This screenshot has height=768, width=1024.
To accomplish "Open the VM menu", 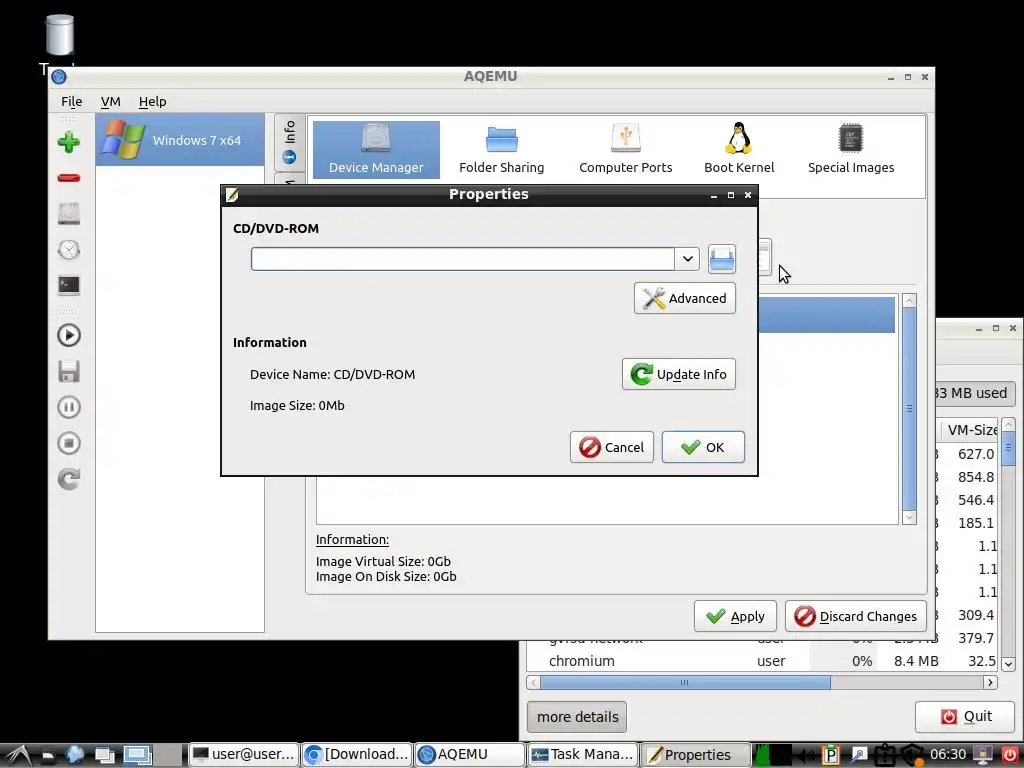I will click(x=110, y=101).
